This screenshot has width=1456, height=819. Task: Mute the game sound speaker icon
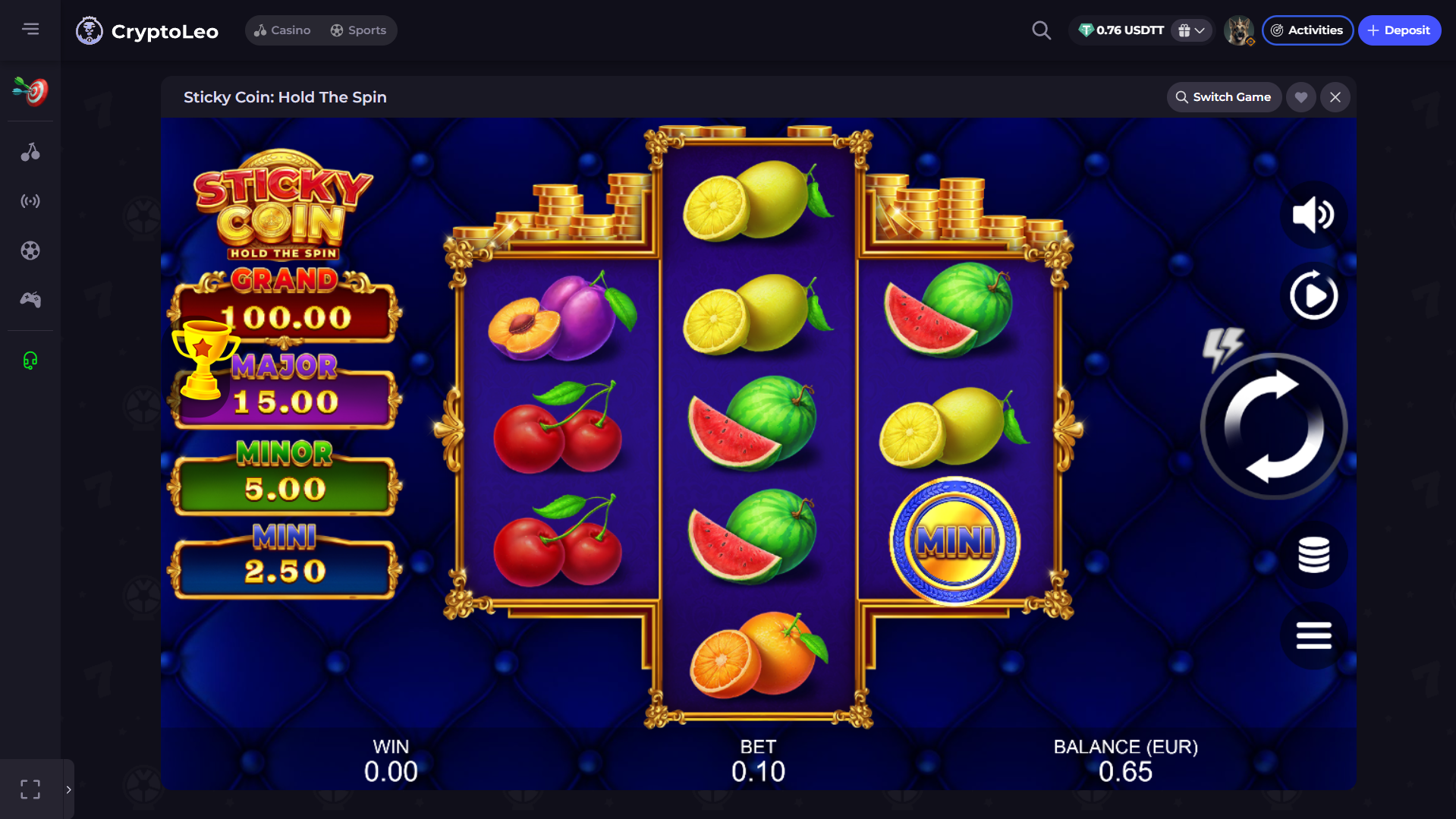pyautogui.click(x=1313, y=215)
